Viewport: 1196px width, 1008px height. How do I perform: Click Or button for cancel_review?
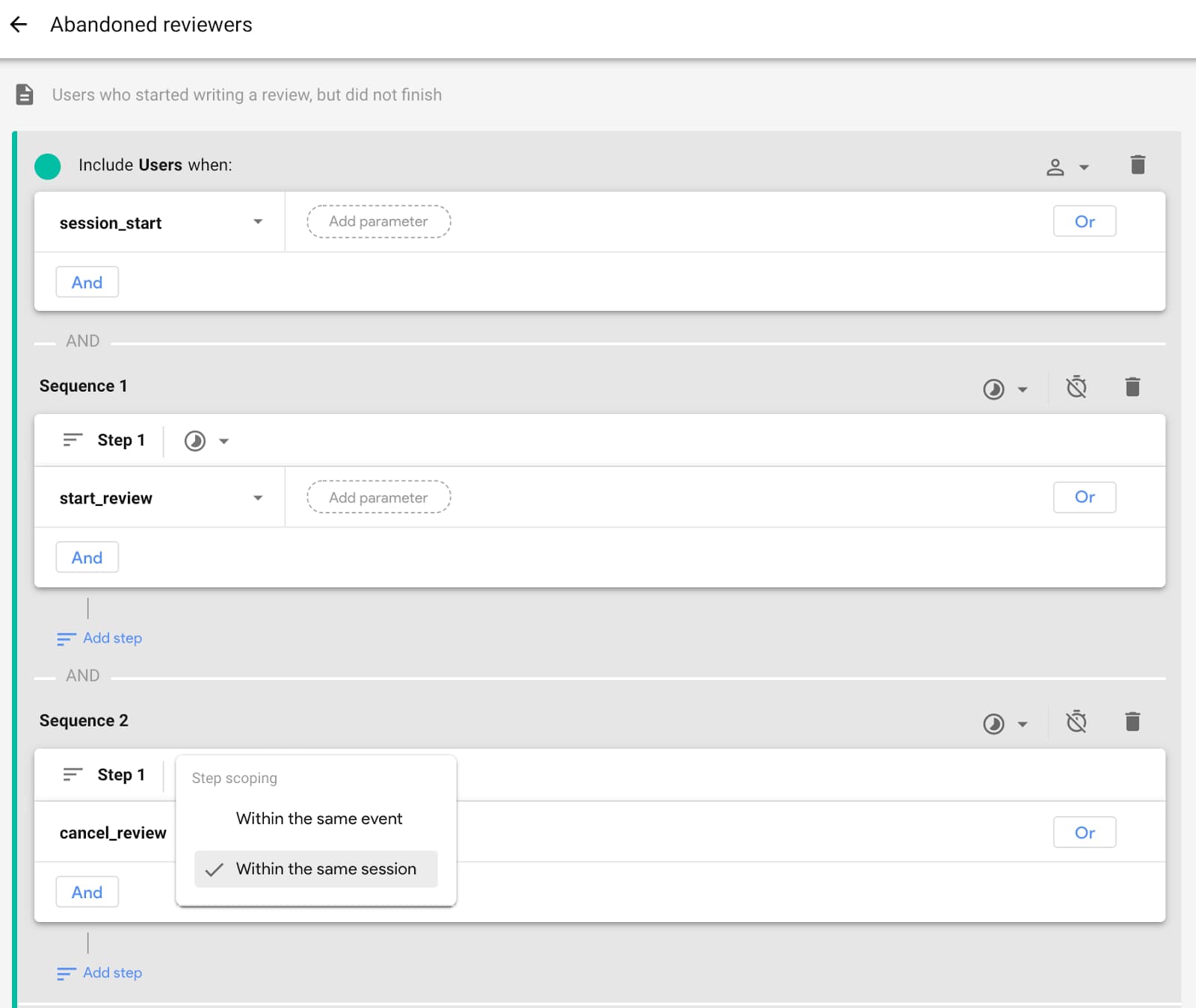pyautogui.click(x=1085, y=832)
